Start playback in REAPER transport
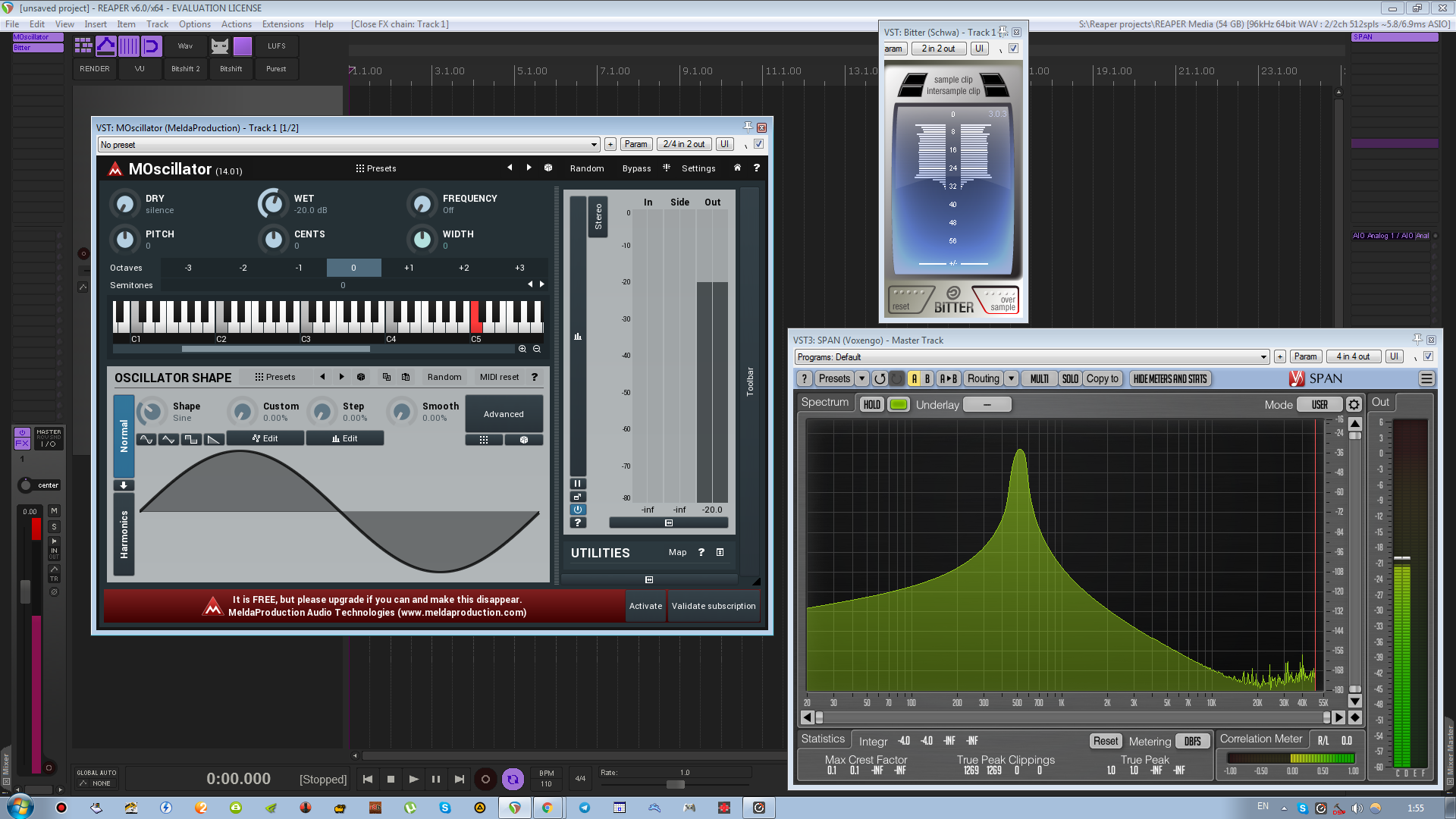The image size is (1456, 819). (413, 779)
